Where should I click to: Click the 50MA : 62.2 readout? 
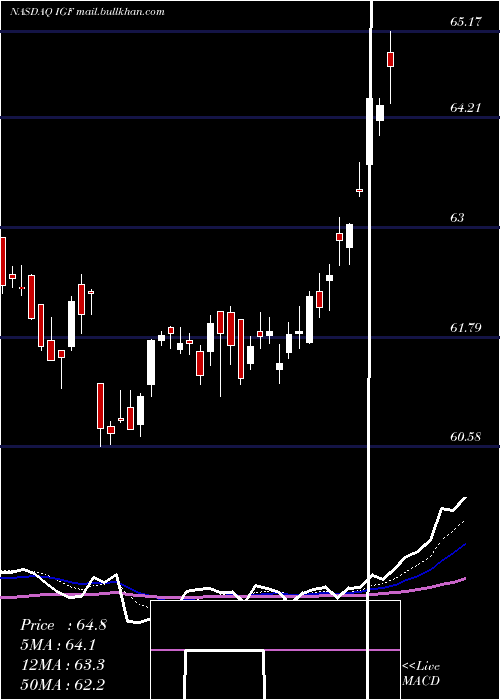coord(63,684)
